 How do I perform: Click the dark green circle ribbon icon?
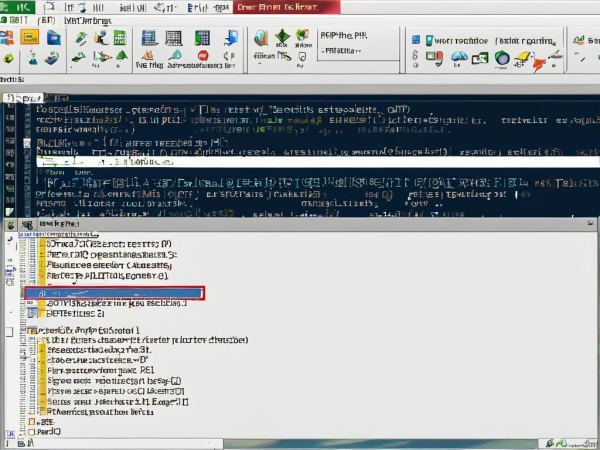coord(502,58)
